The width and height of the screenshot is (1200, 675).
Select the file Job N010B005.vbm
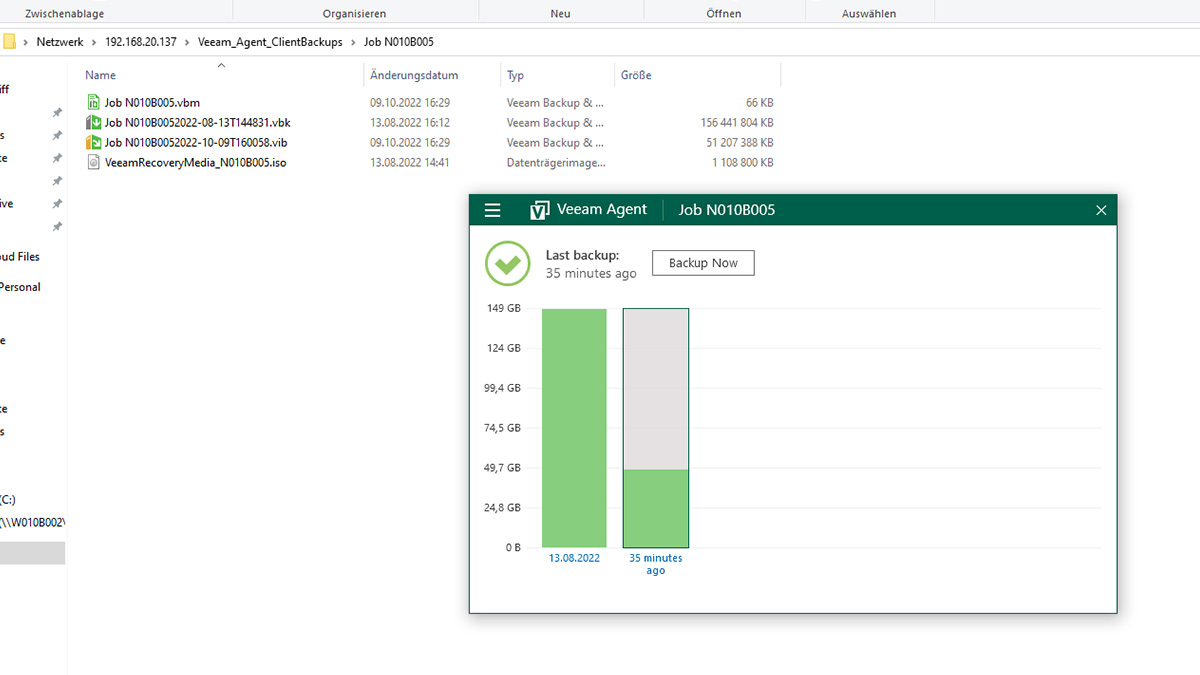click(152, 103)
